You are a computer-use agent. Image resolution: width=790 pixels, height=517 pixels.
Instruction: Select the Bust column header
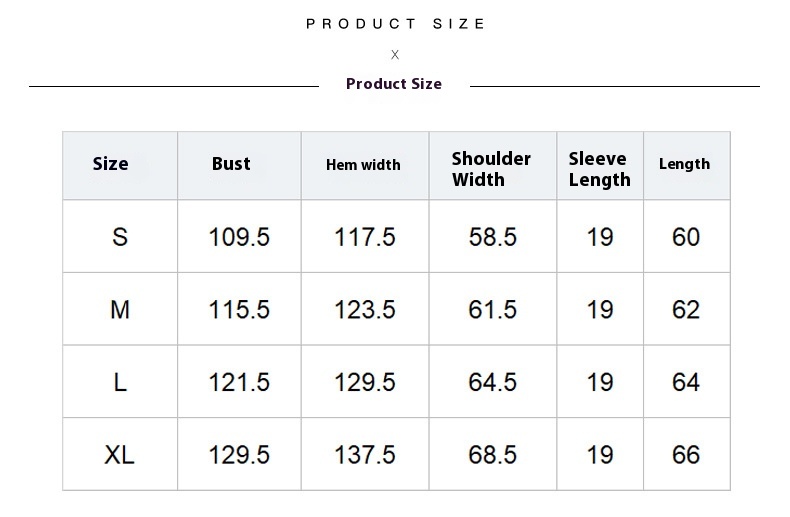[x=231, y=164]
